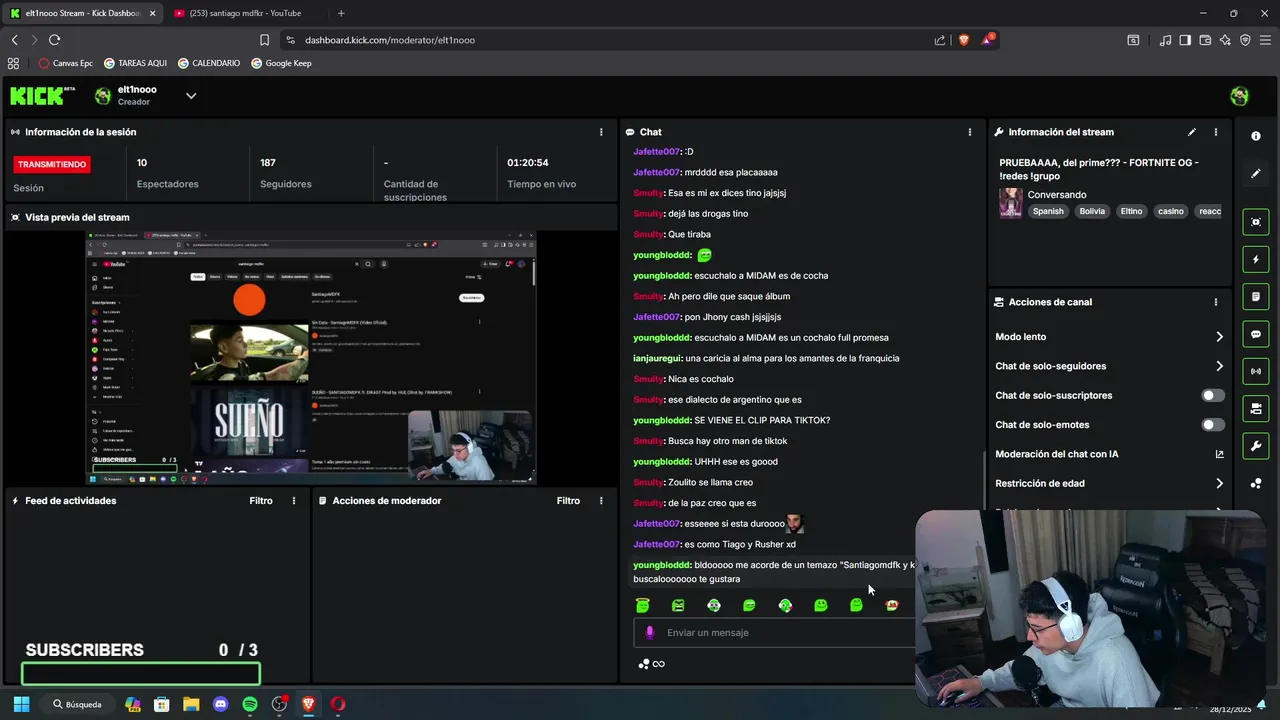Open a new browser tab
The width and height of the screenshot is (1280, 720).
coord(341,13)
